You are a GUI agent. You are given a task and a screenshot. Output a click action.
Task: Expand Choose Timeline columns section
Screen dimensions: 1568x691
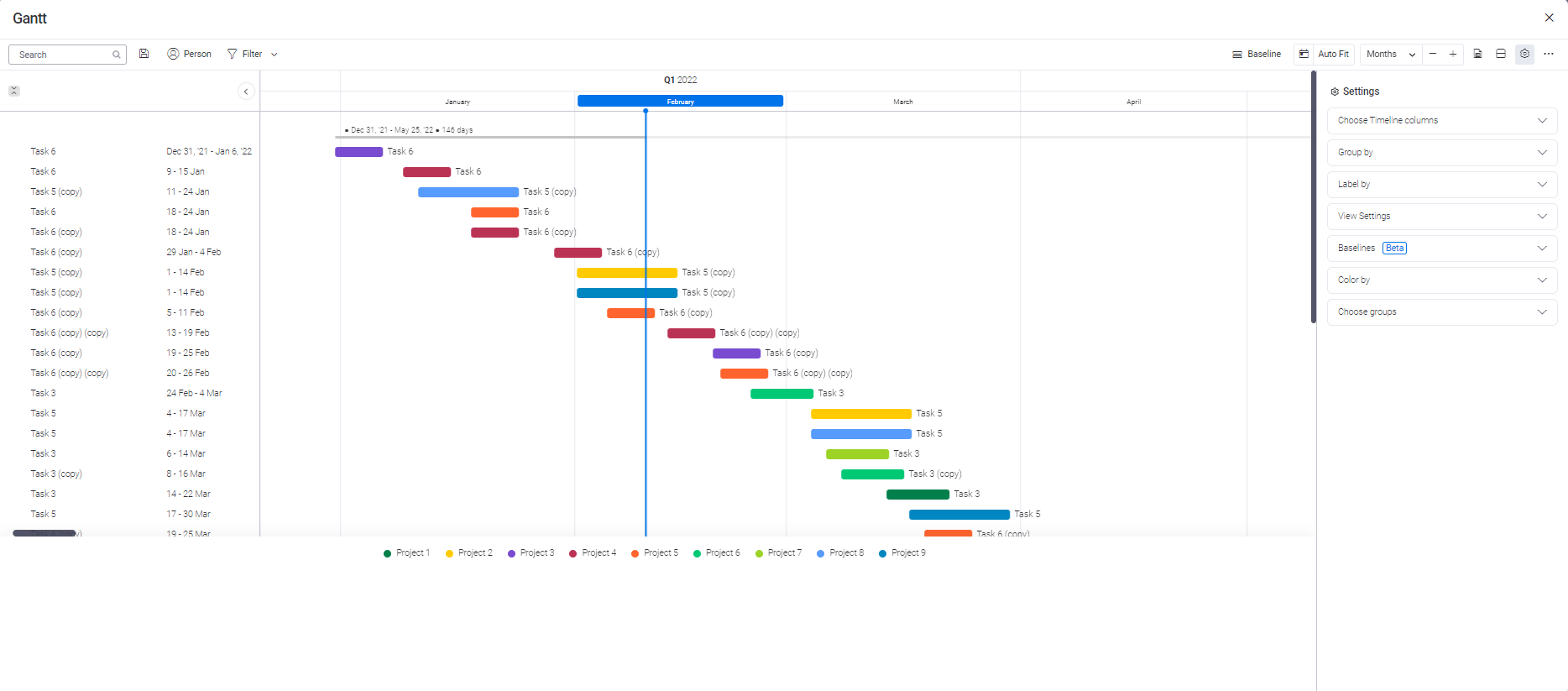(1442, 121)
